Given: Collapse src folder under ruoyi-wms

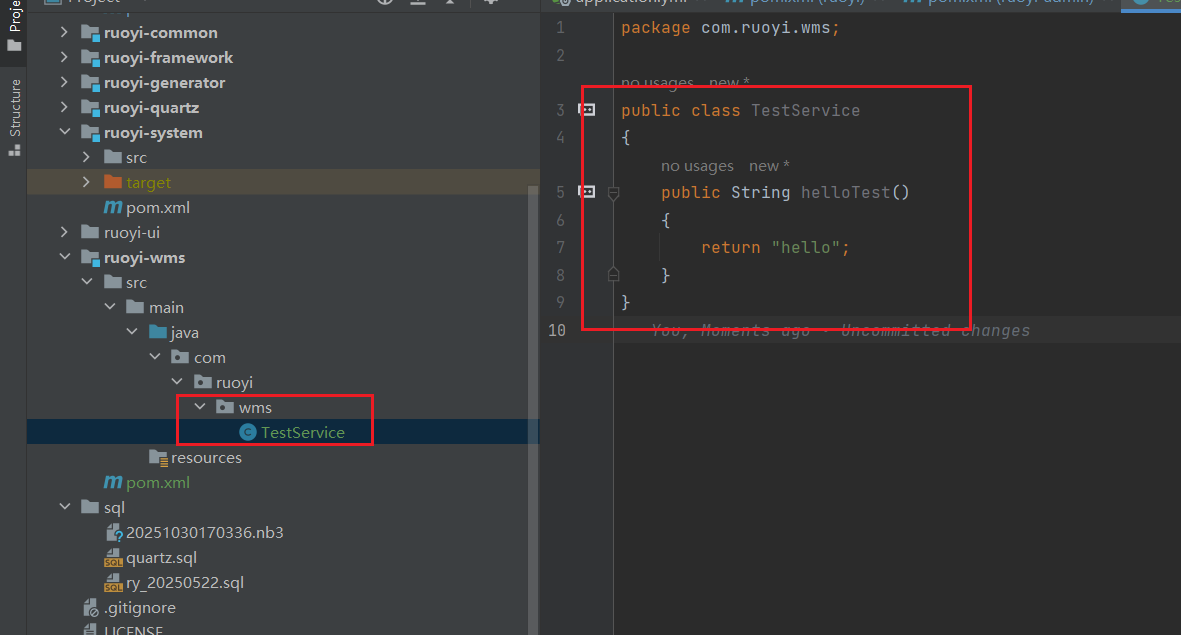Looking at the screenshot, I should pos(87,282).
